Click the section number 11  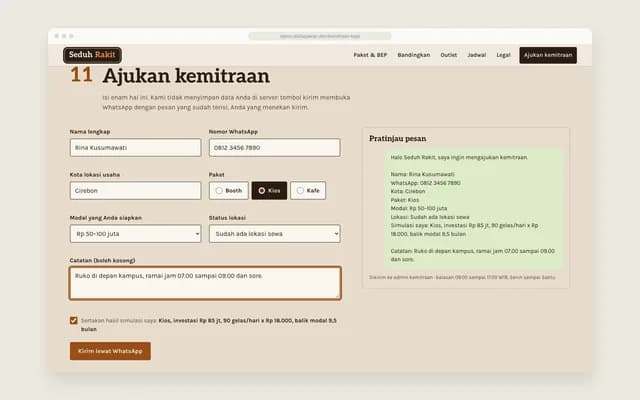click(81, 75)
